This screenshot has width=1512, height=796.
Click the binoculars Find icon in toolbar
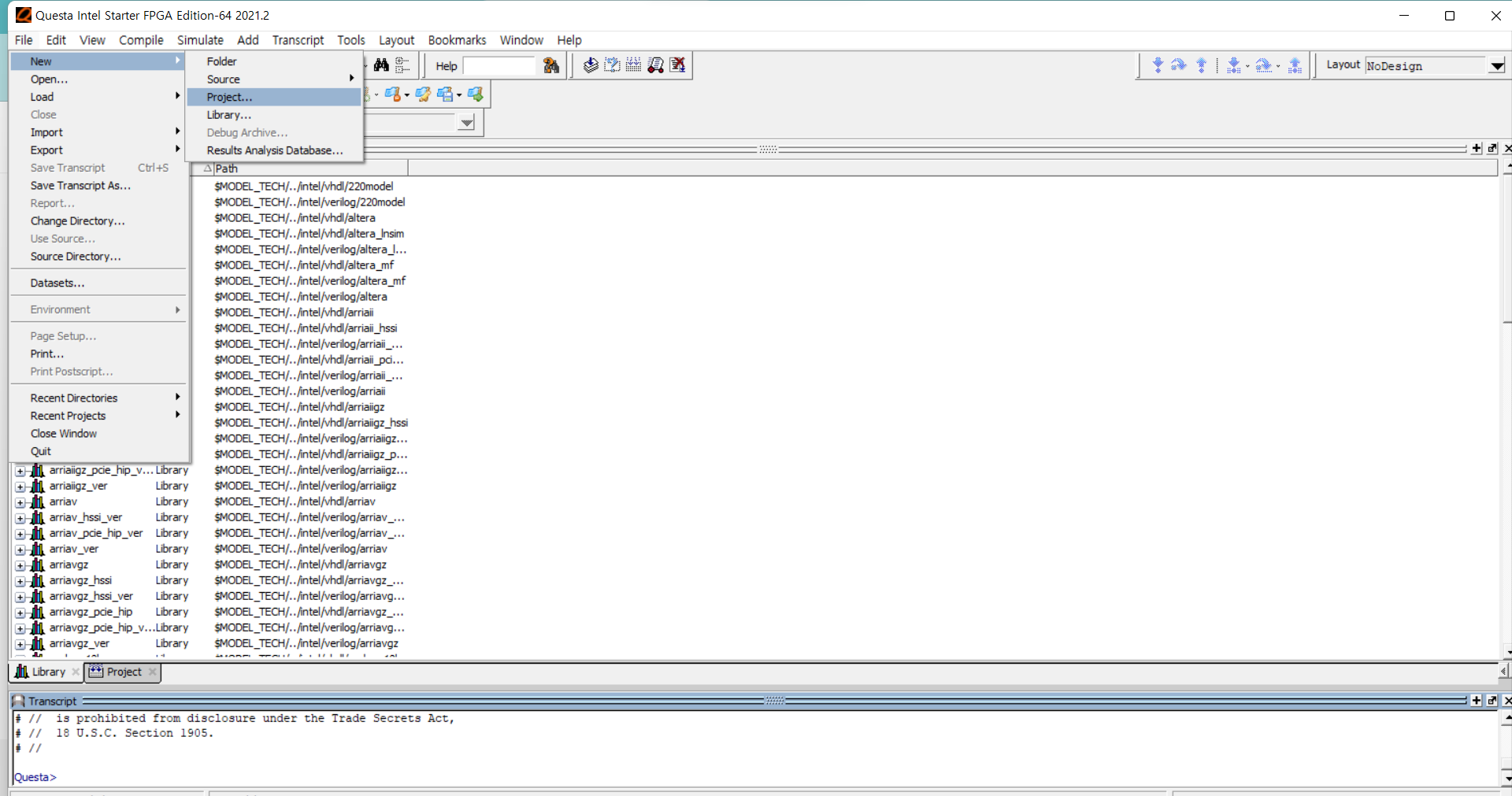381,65
